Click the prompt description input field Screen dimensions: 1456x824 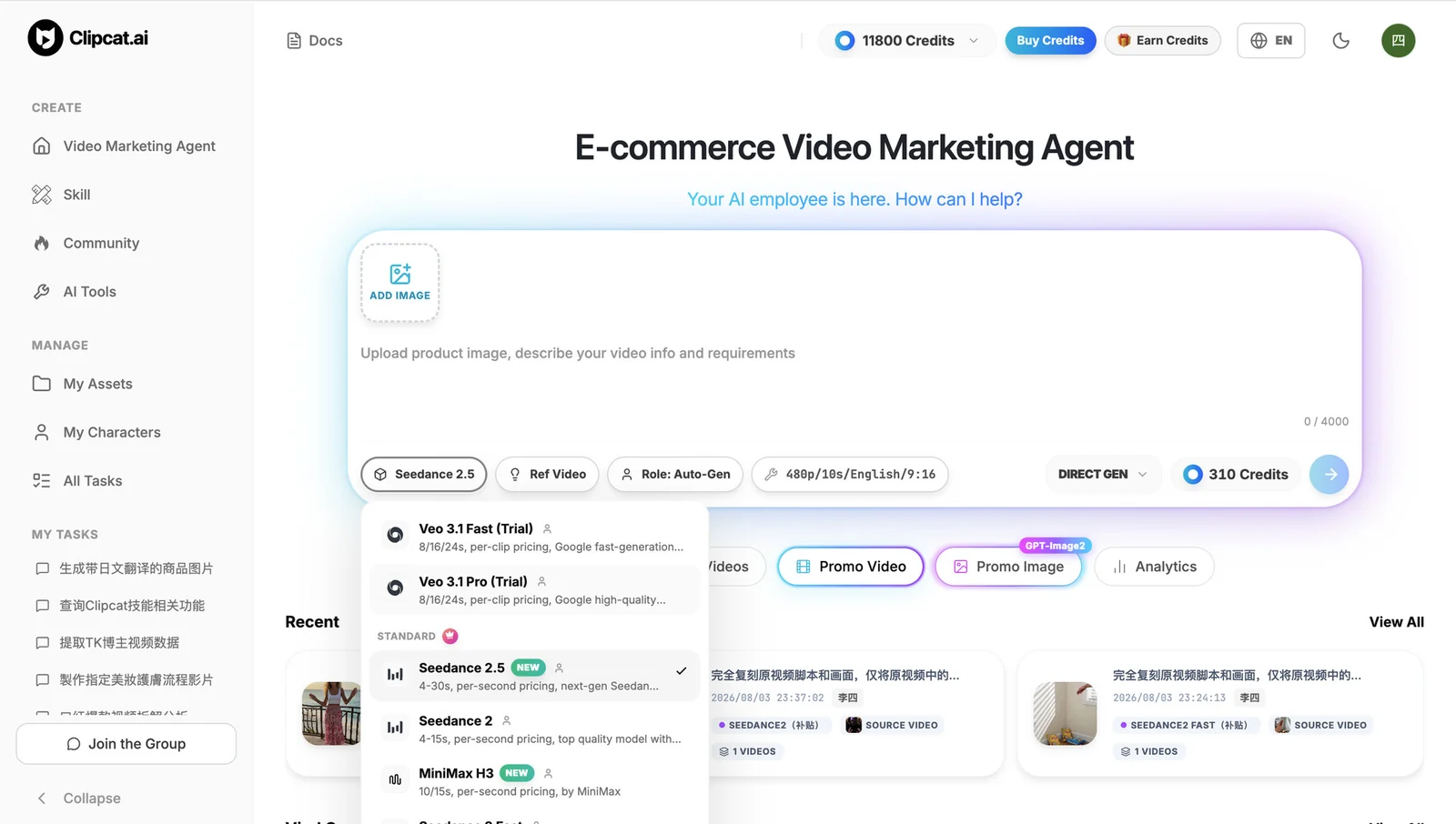pyautogui.click(x=854, y=377)
